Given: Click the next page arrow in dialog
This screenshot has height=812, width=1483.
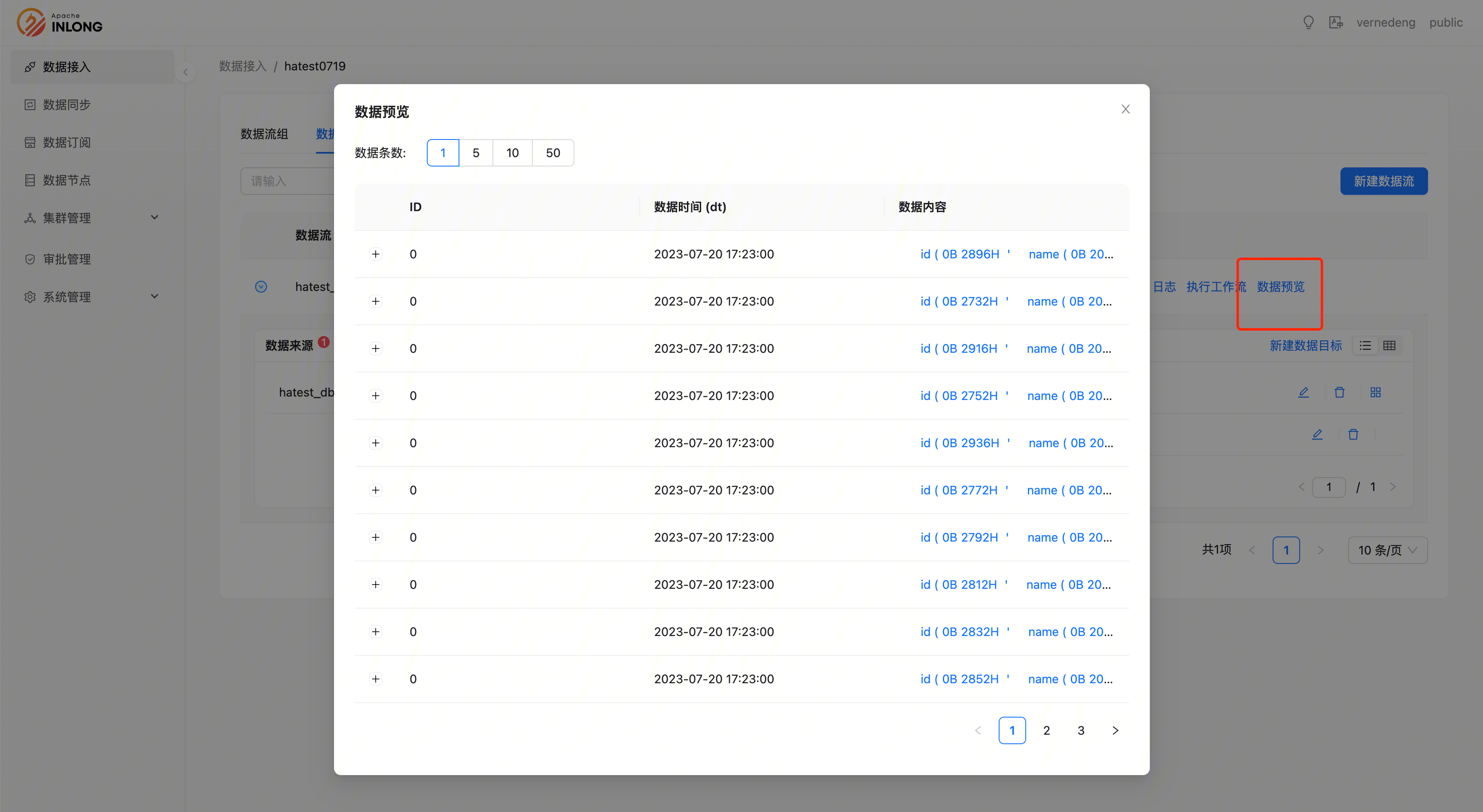Looking at the screenshot, I should (x=1115, y=730).
